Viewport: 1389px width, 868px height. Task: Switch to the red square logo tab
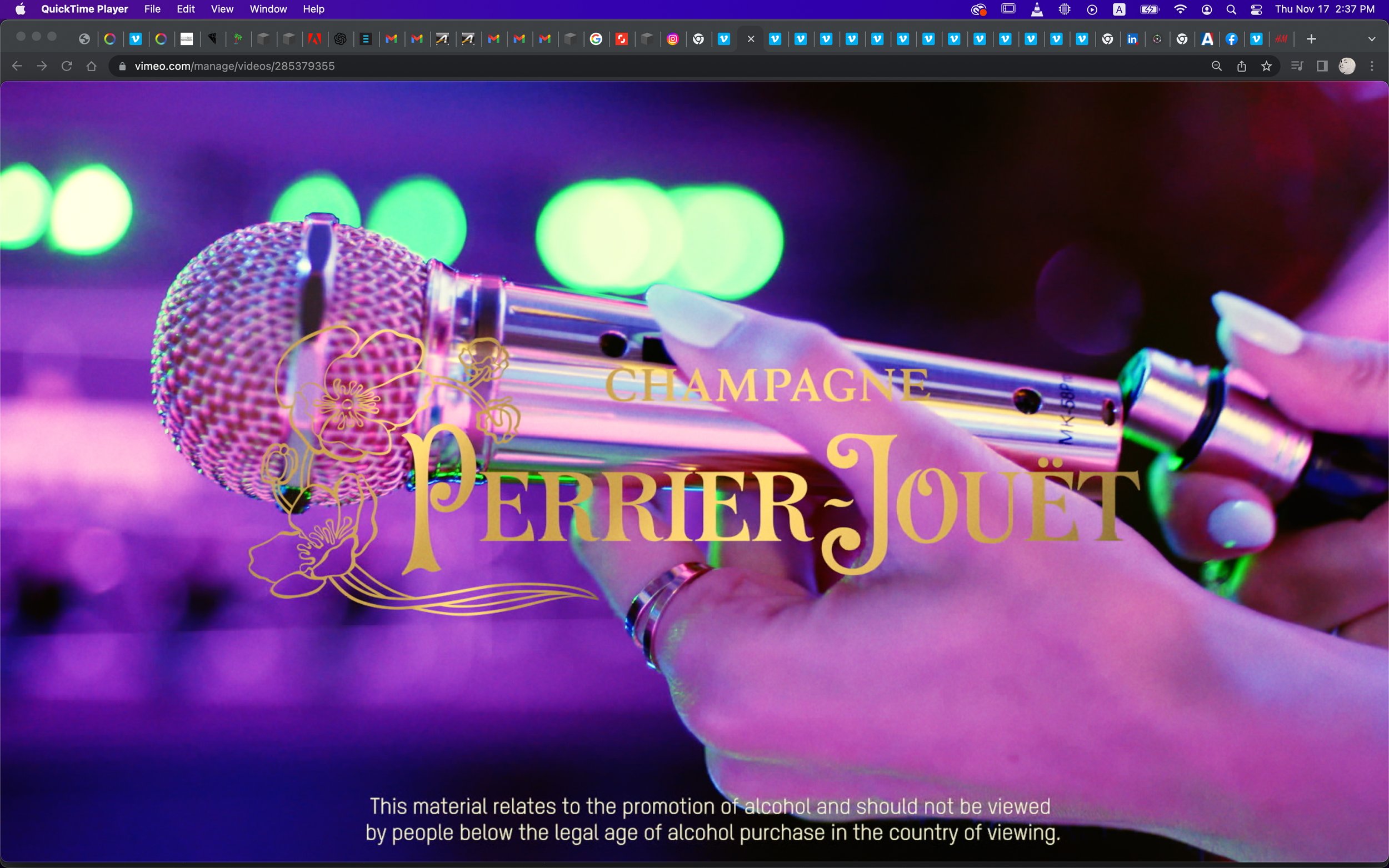point(621,39)
